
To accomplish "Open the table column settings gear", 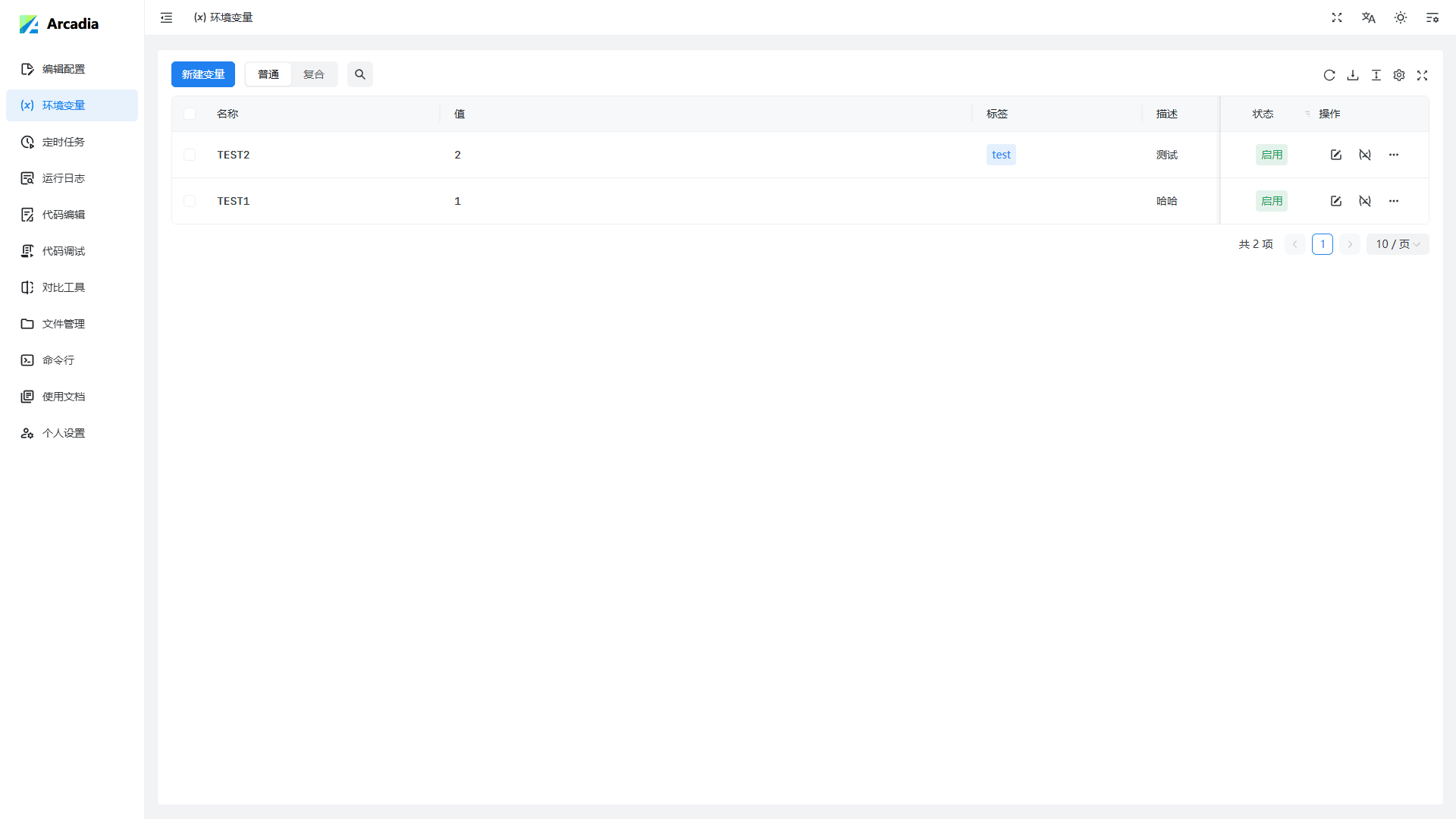I will 1399,75.
